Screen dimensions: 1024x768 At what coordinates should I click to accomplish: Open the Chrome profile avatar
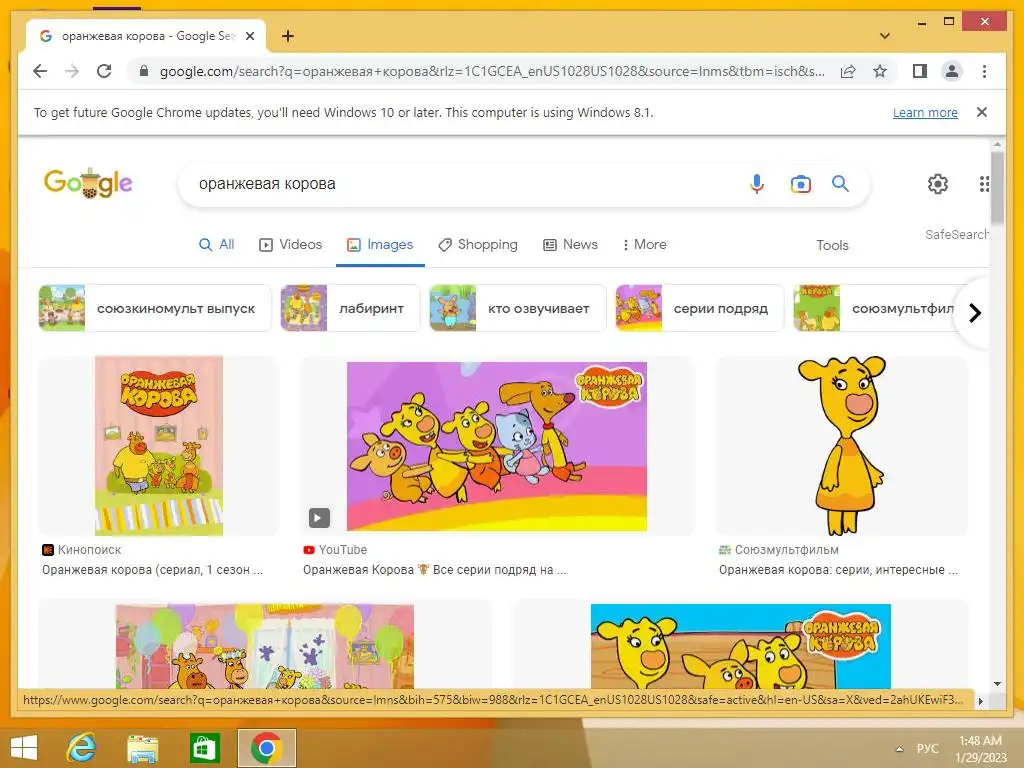[952, 71]
